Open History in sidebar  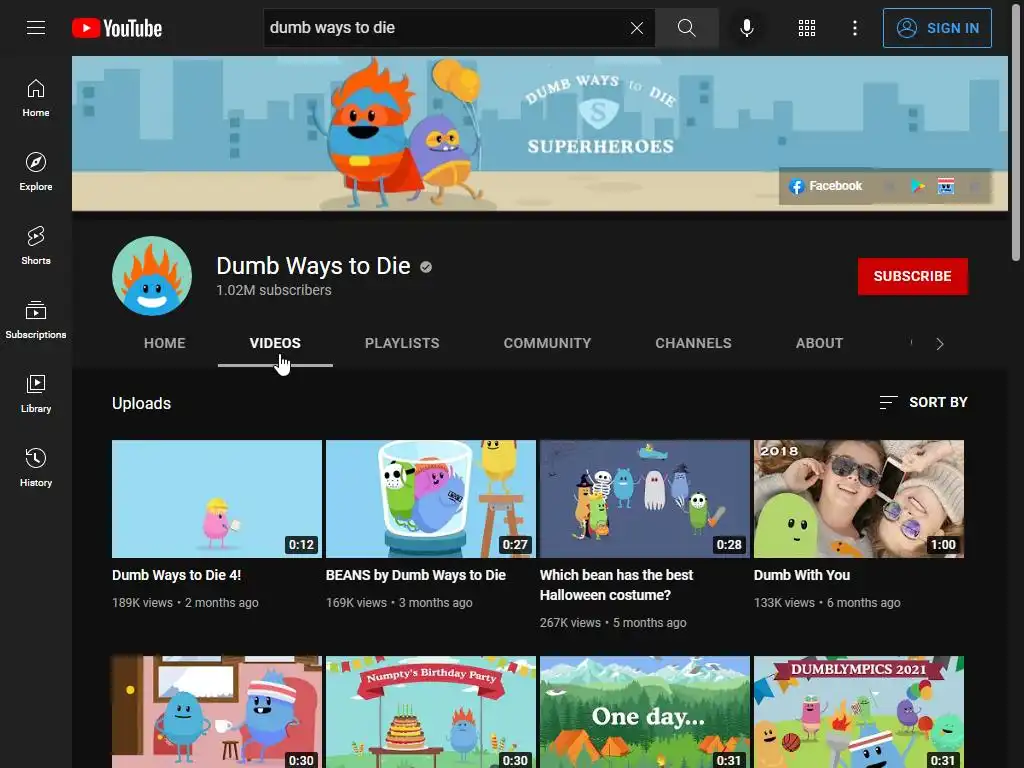(36, 468)
